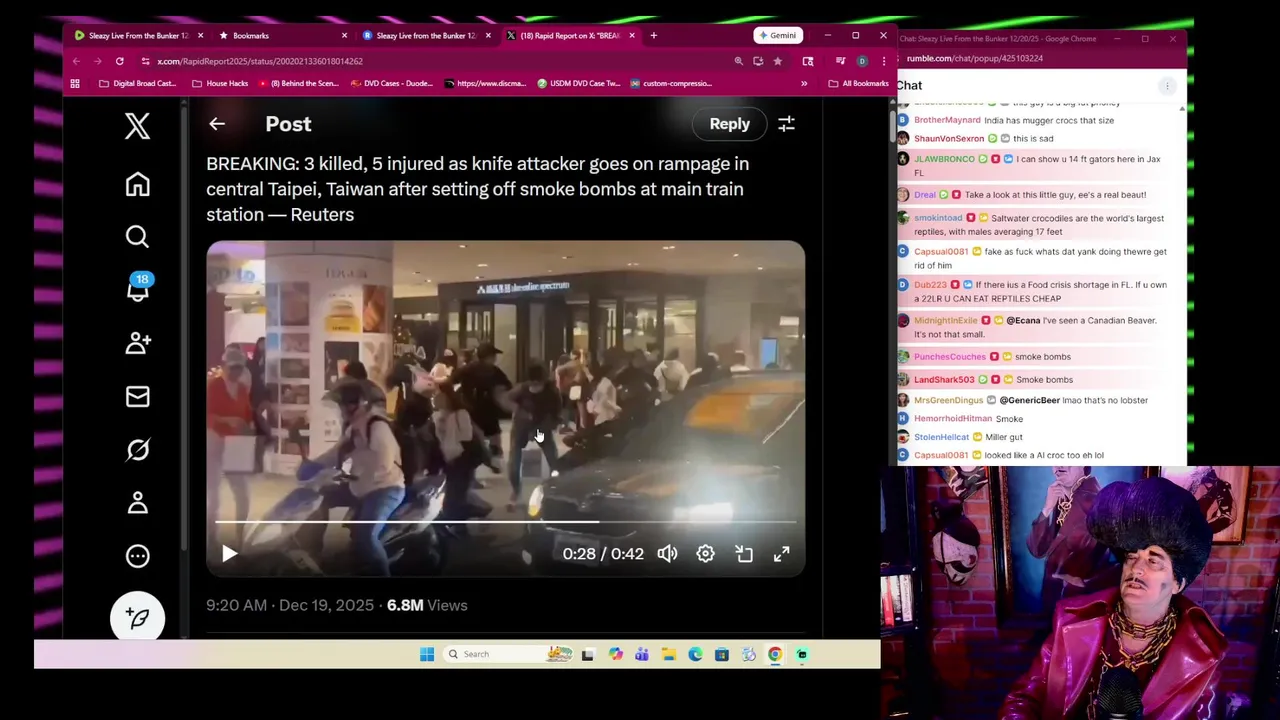Reload the X page
This screenshot has width=1280, height=720.
(x=119, y=61)
